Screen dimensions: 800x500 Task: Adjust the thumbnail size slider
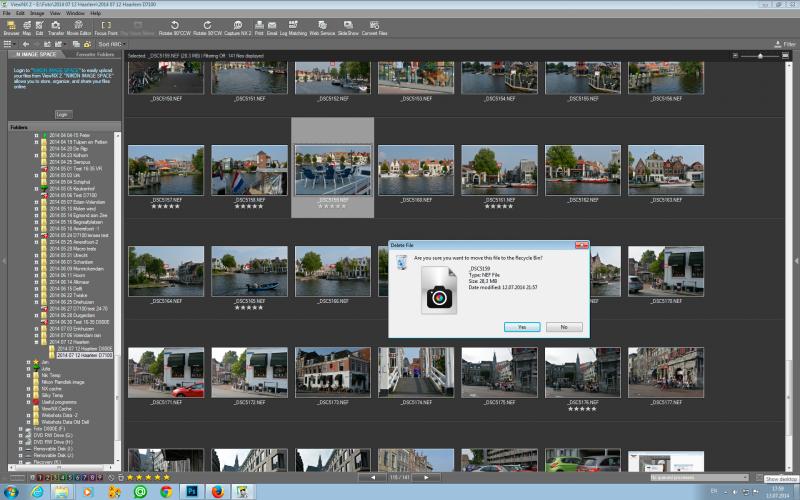click(x=760, y=56)
